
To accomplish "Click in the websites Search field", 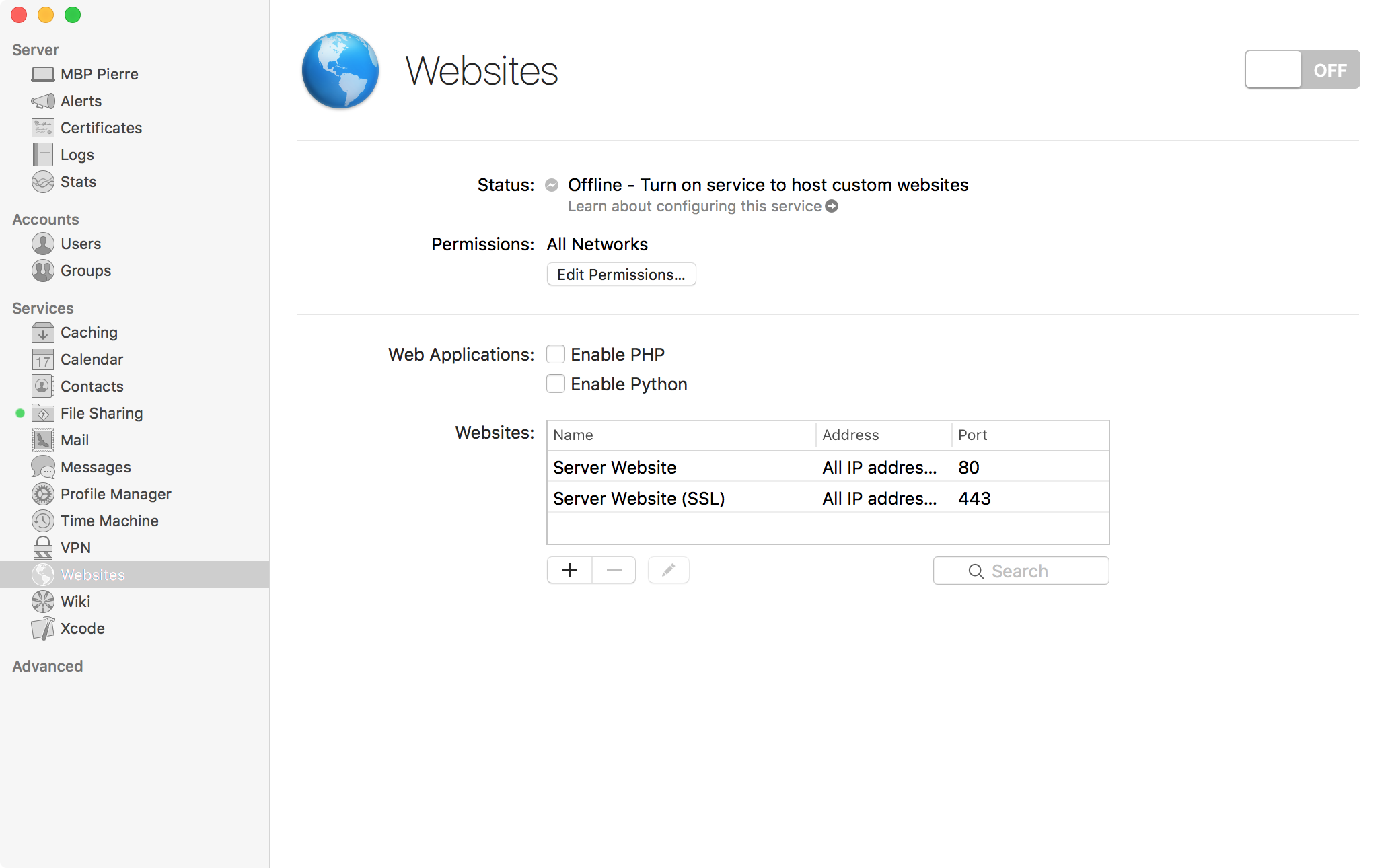I will click(x=1021, y=571).
